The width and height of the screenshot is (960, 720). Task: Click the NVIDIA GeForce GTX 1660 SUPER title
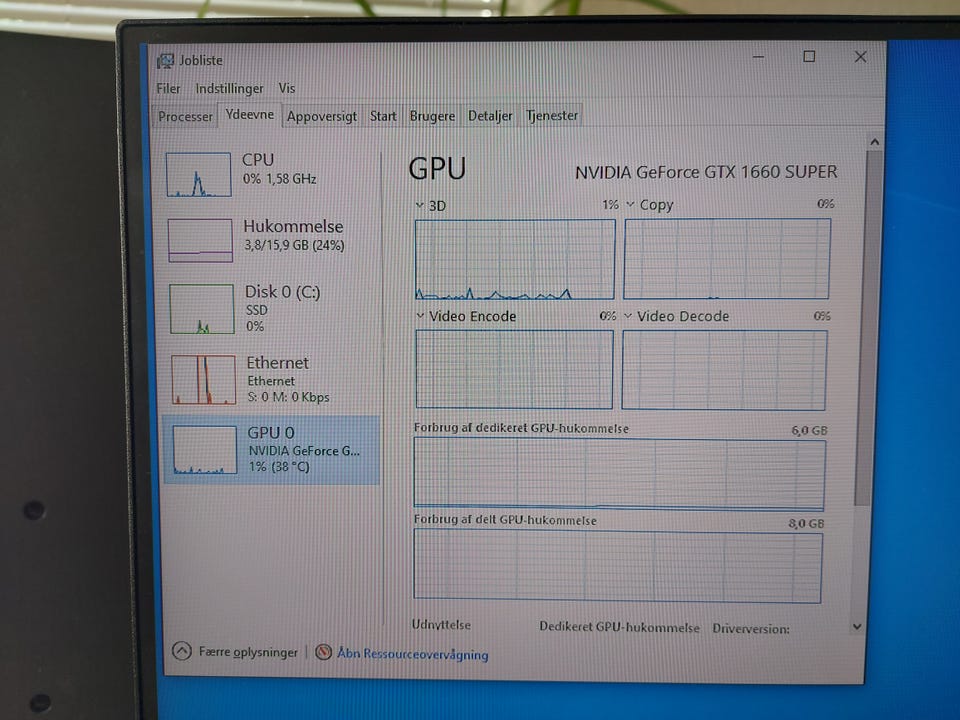click(706, 172)
